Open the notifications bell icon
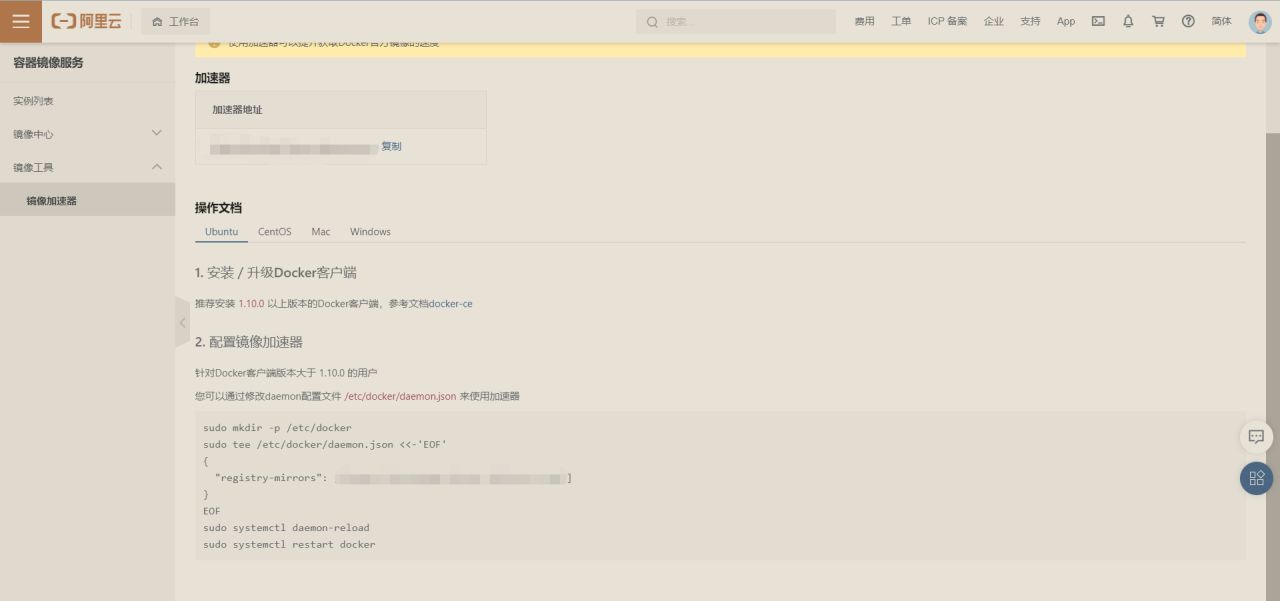The height and width of the screenshot is (601, 1280). [x=1128, y=20]
